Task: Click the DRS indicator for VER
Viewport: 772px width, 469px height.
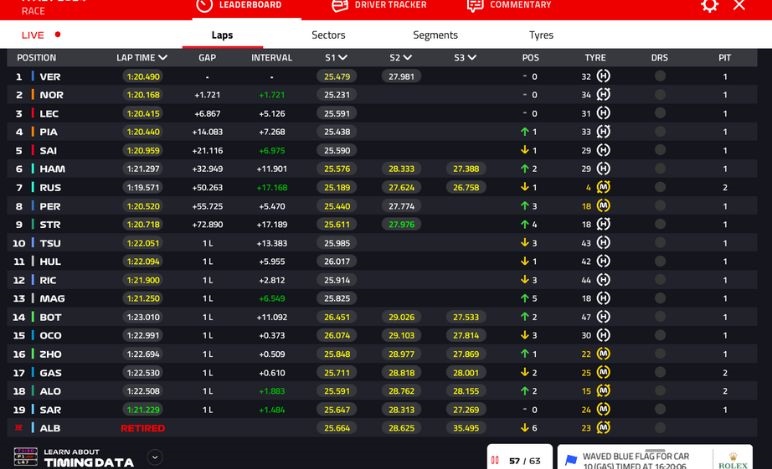Action: pyautogui.click(x=660, y=76)
